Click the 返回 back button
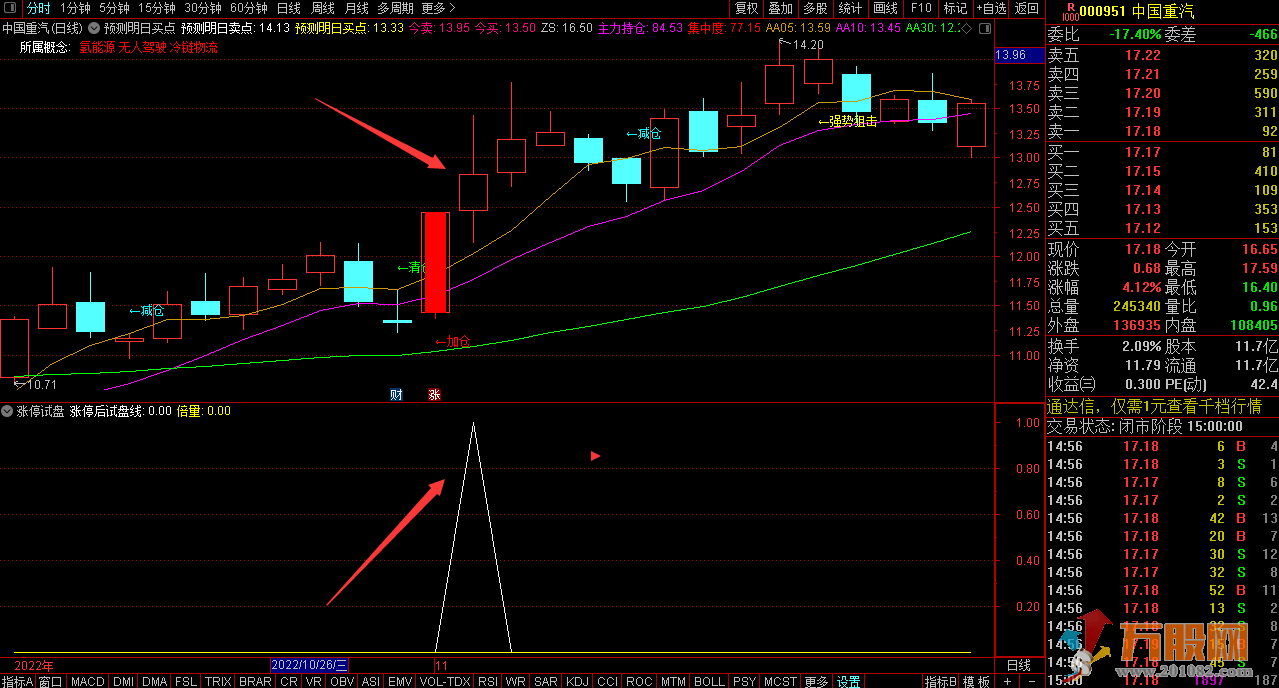1279x688 pixels. (x=1027, y=8)
